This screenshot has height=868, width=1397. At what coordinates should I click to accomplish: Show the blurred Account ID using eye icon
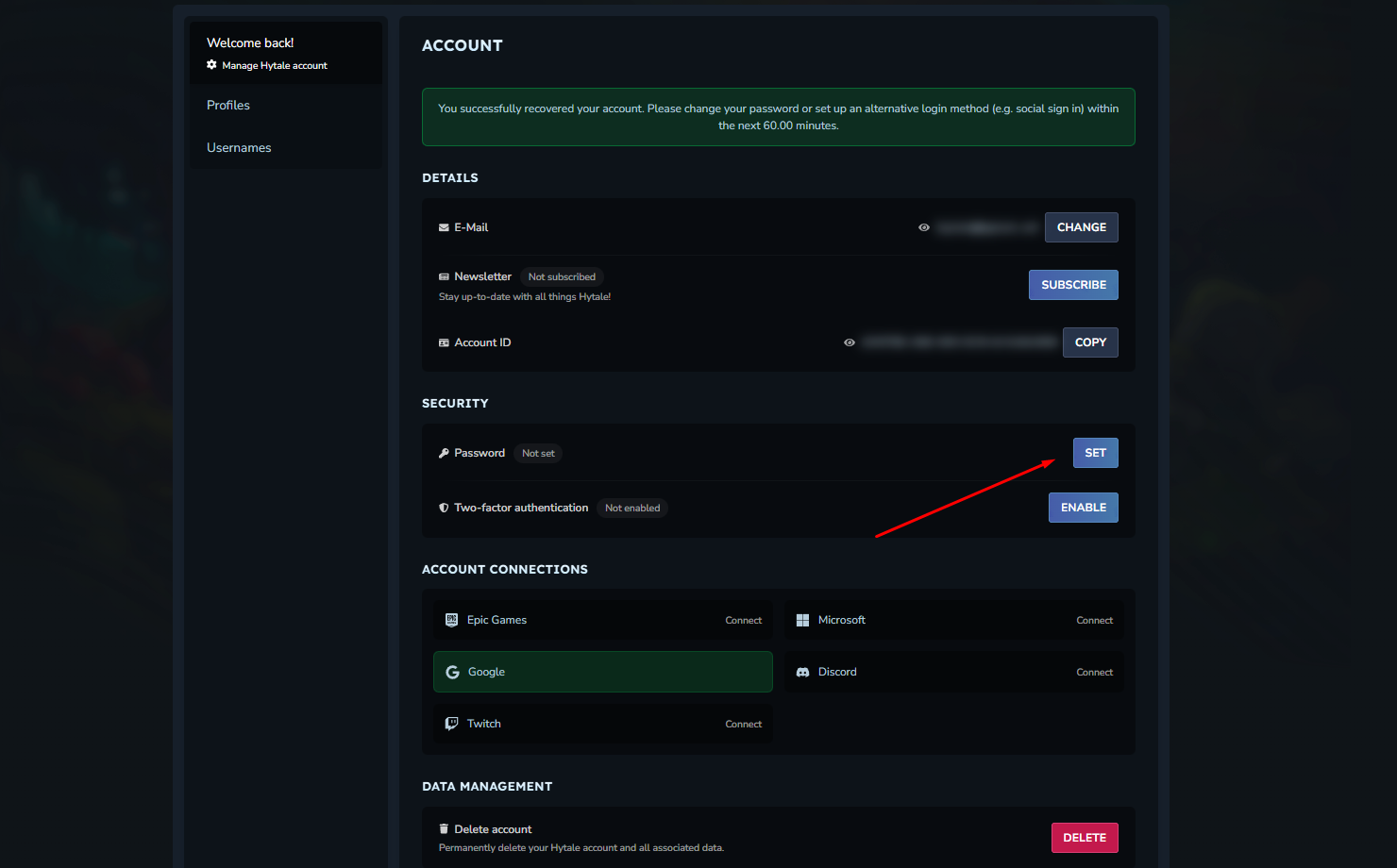[850, 342]
